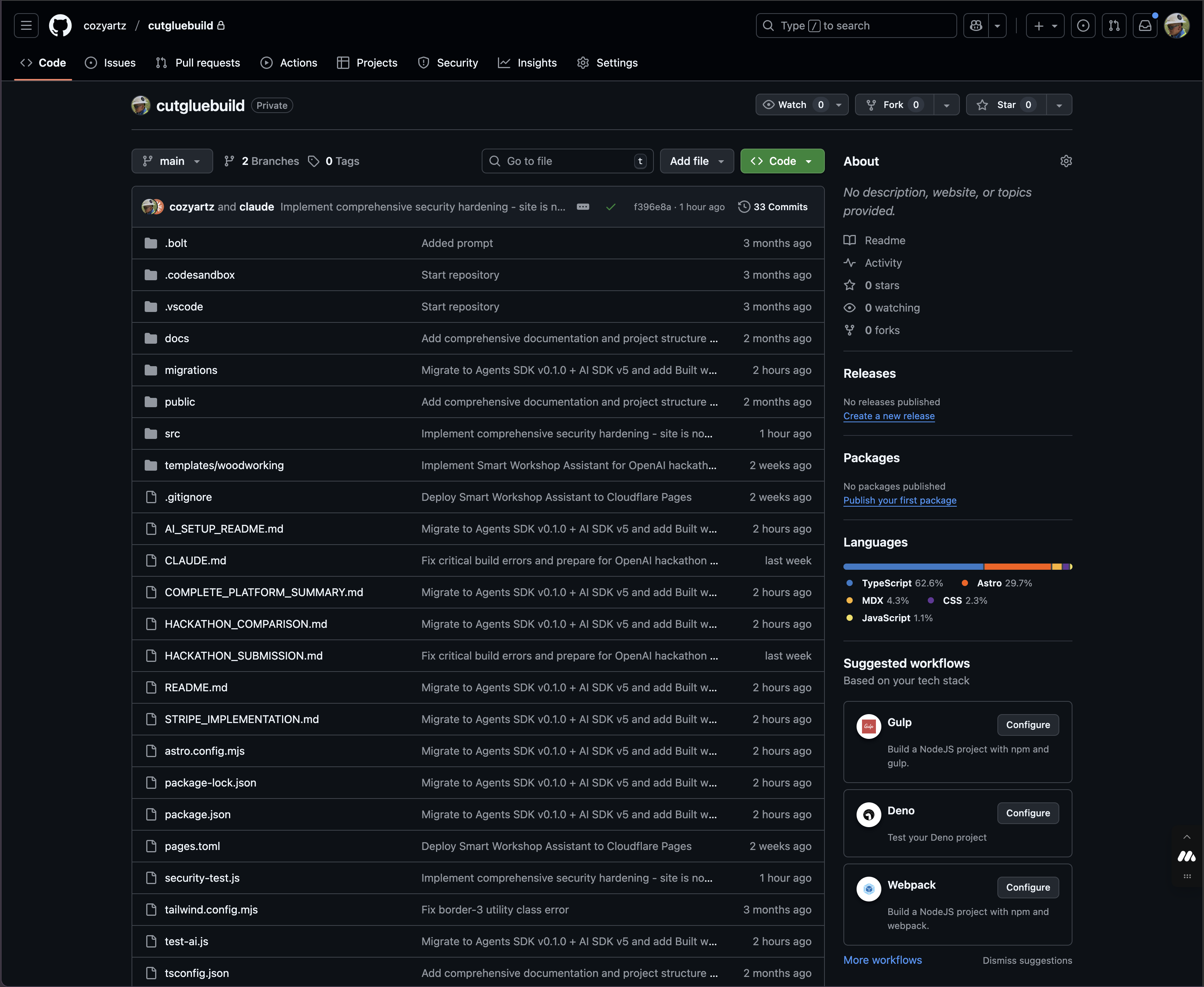The width and height of the screenshot is (1204, 987).
Task: View the green commit status checkmark
Action: (x=611, y=207)
